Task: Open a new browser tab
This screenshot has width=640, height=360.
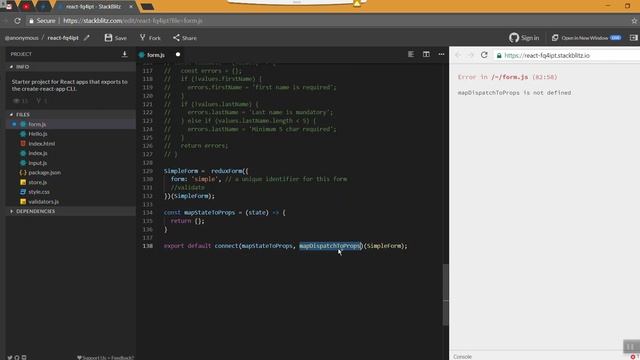Action: (x=147, y=7)
